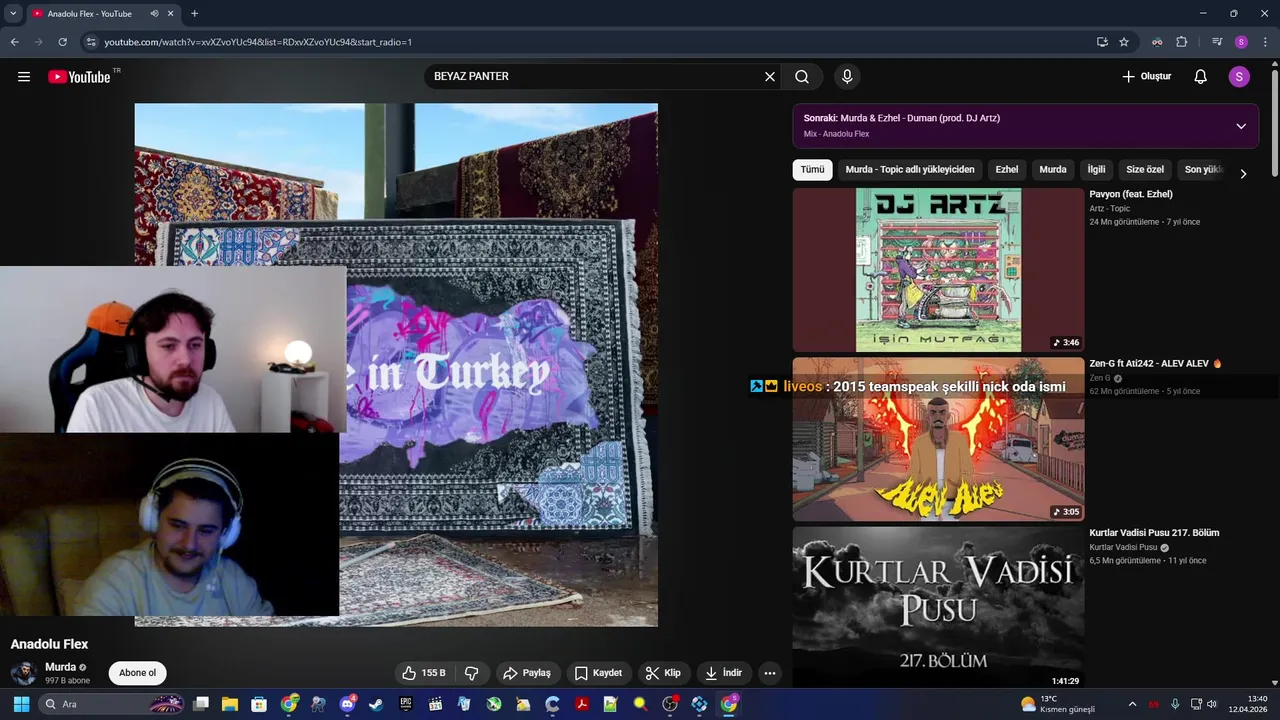Clear the BEYAZ PANTER search text

tap(770, 77)
